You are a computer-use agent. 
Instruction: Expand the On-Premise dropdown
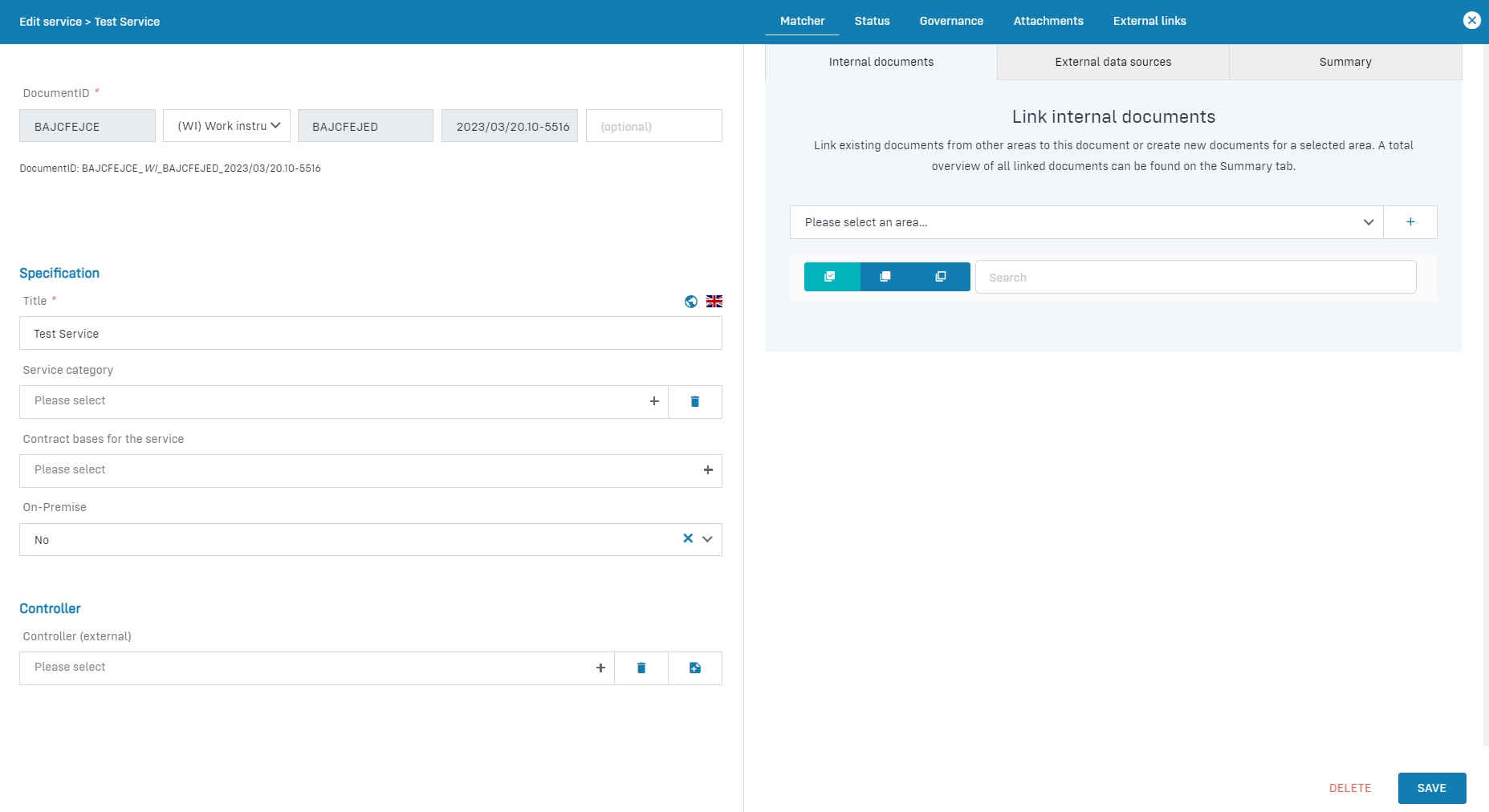point(707,539)
